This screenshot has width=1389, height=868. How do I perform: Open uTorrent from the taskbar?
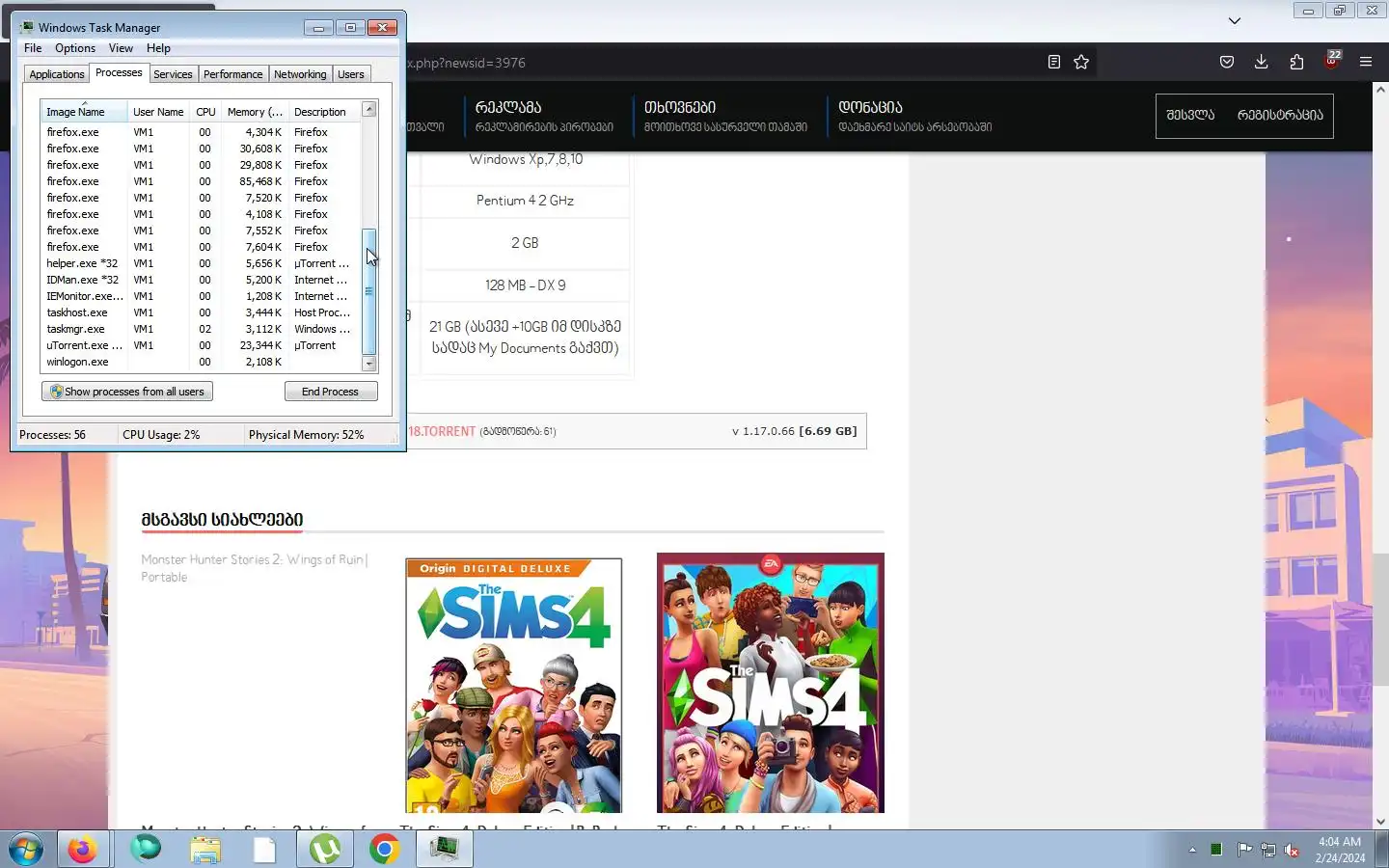click(x=325, y=850)
